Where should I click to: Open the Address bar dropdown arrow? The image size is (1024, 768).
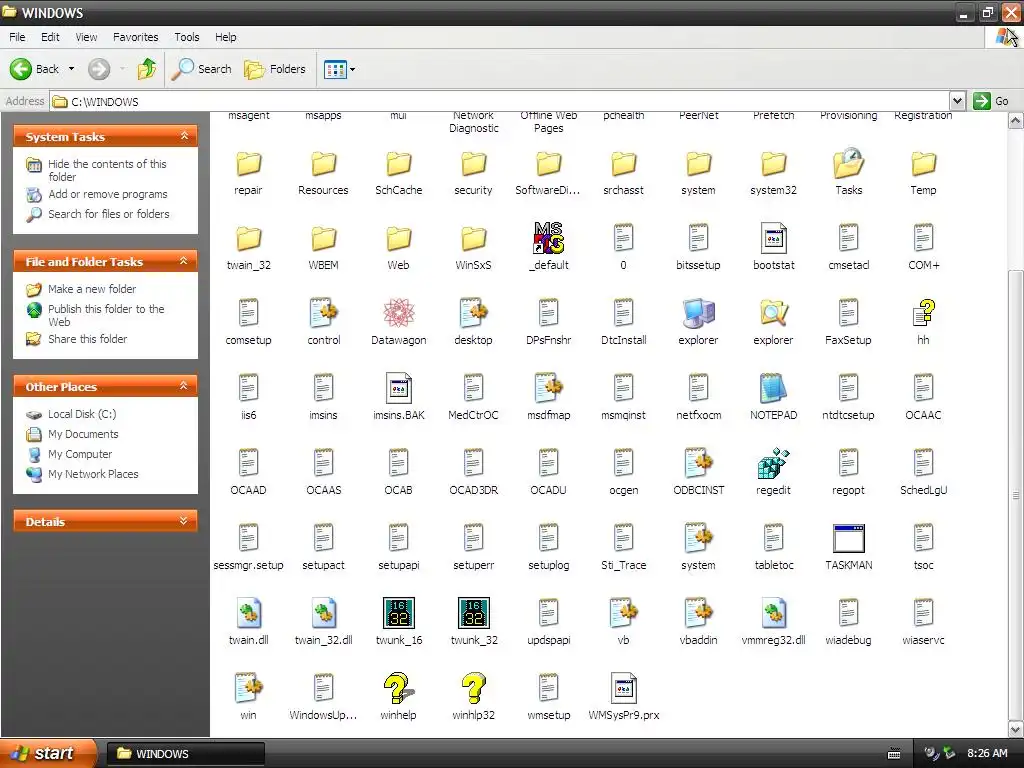957,101
